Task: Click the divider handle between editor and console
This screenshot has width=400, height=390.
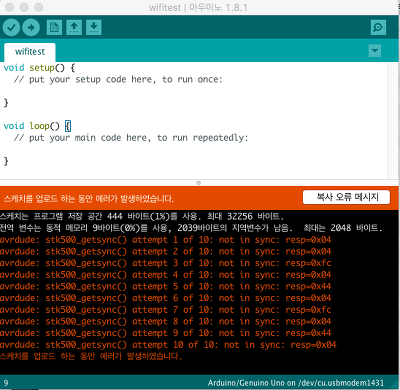Action: (198, 183)
